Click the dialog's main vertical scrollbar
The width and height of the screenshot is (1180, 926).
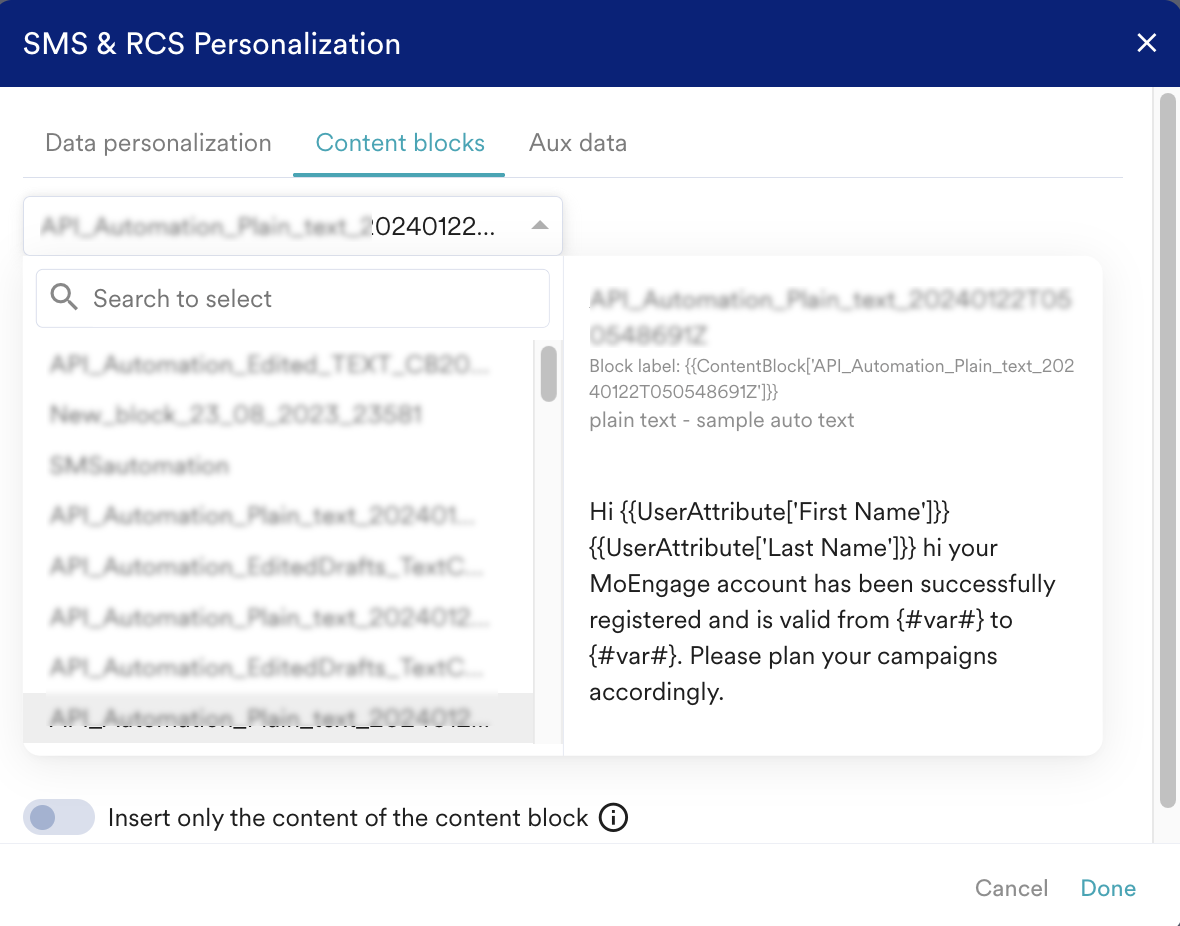click(1167, 450)
